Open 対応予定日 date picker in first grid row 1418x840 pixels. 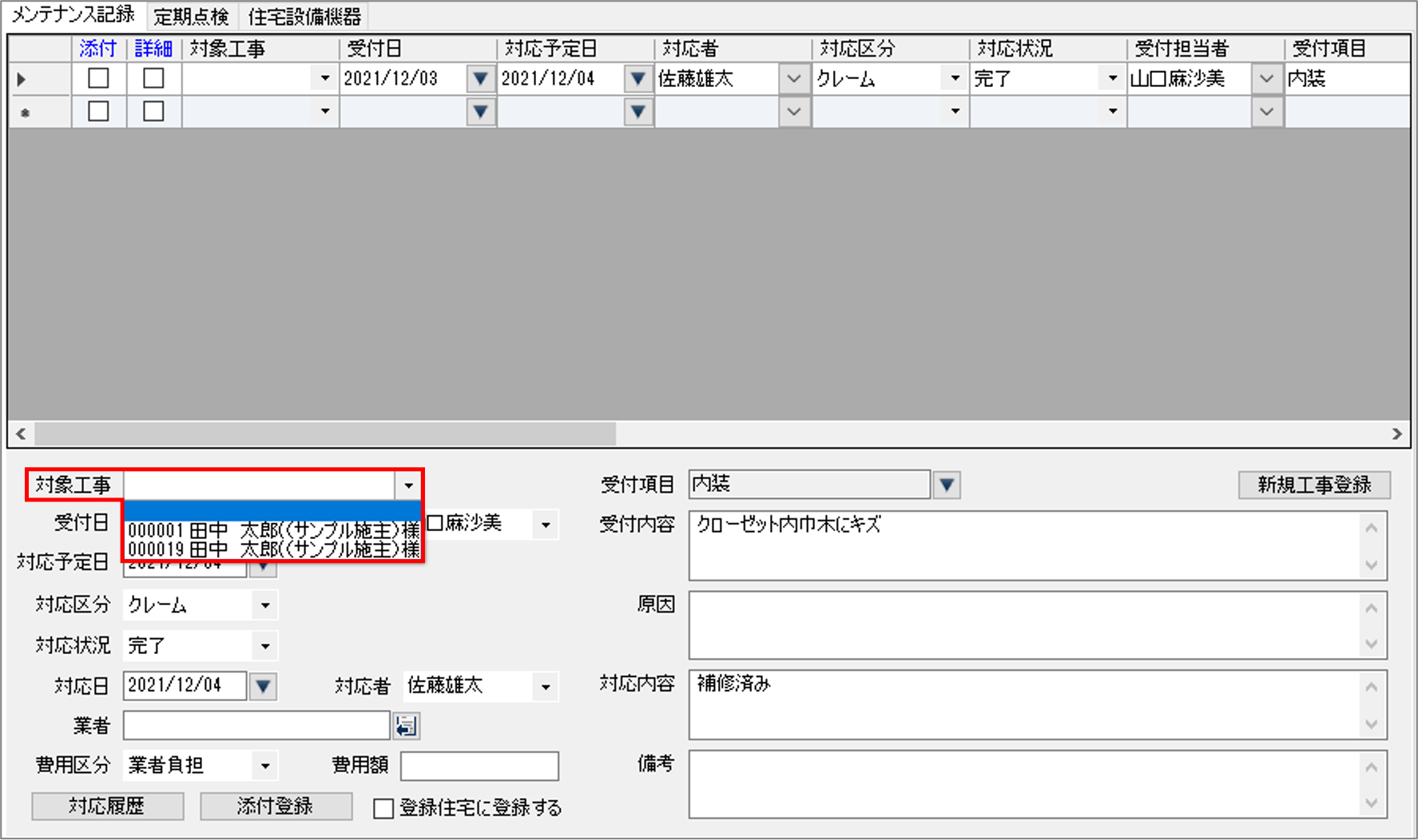pyautogui.click(x=638, y=79)
